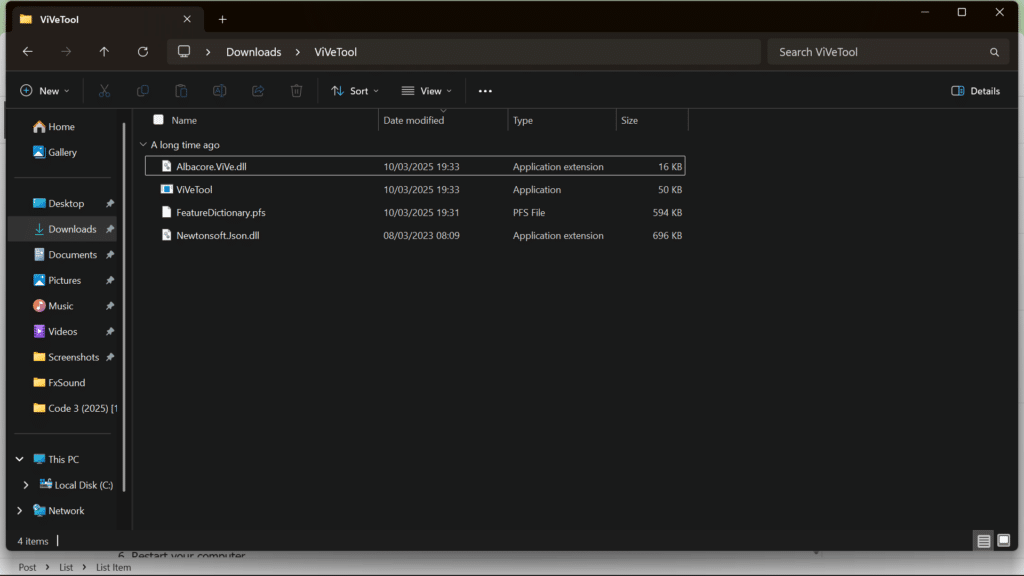1024x576 pixels.
Task: Enable details view from the status bar toggle
Action: coord(983,540)
